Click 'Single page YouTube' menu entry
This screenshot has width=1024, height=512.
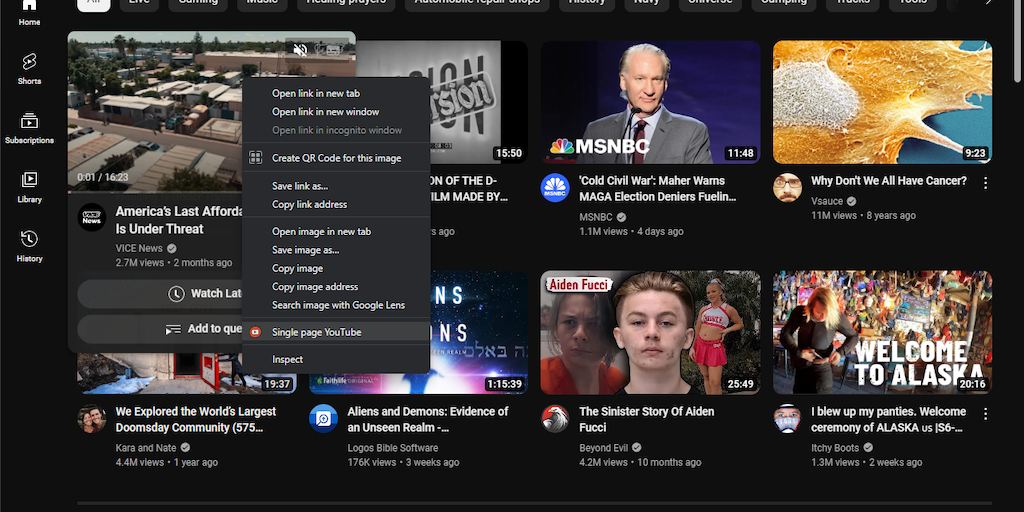(316, 332)
